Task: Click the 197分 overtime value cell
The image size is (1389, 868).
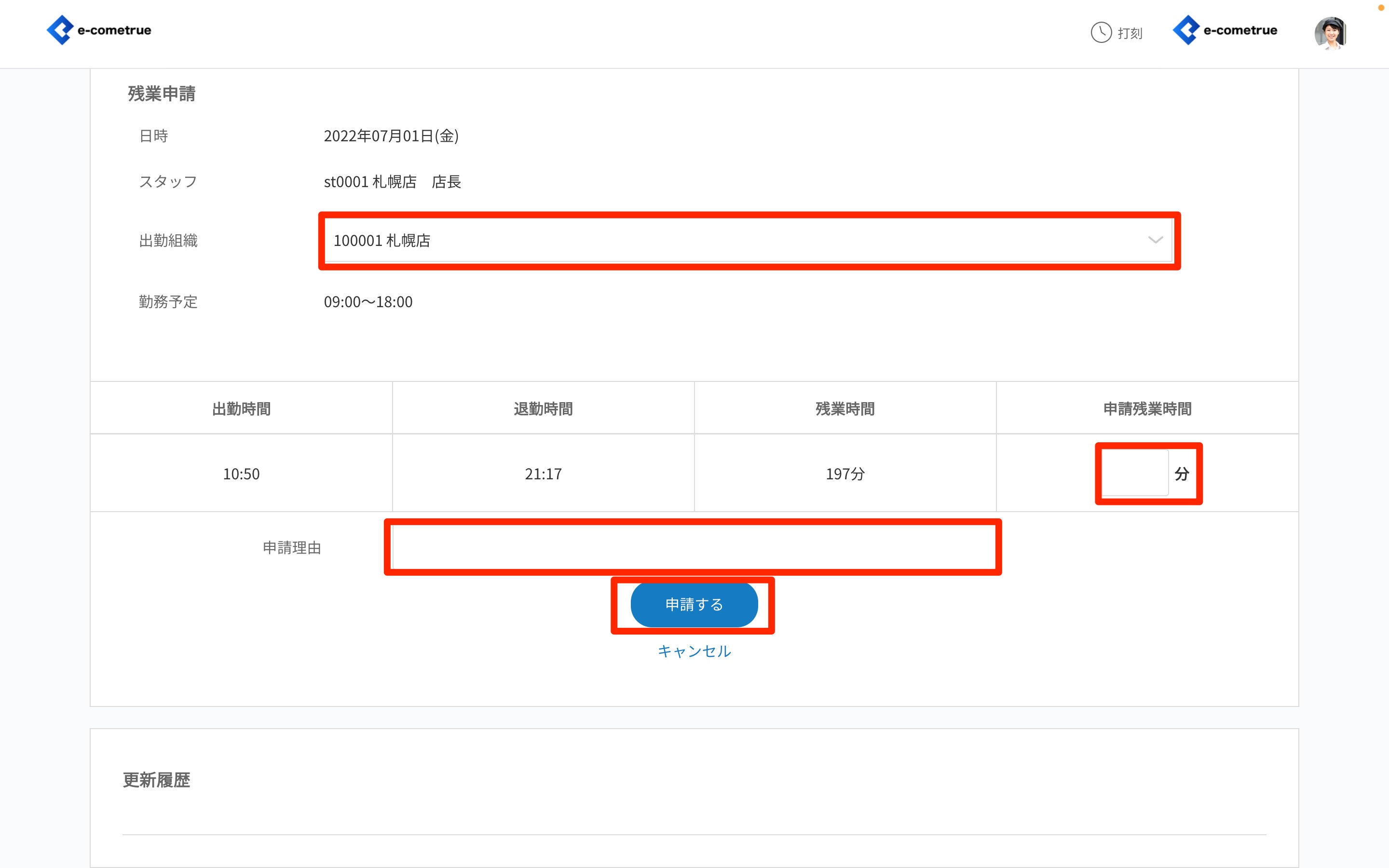Action: [845, 474]
